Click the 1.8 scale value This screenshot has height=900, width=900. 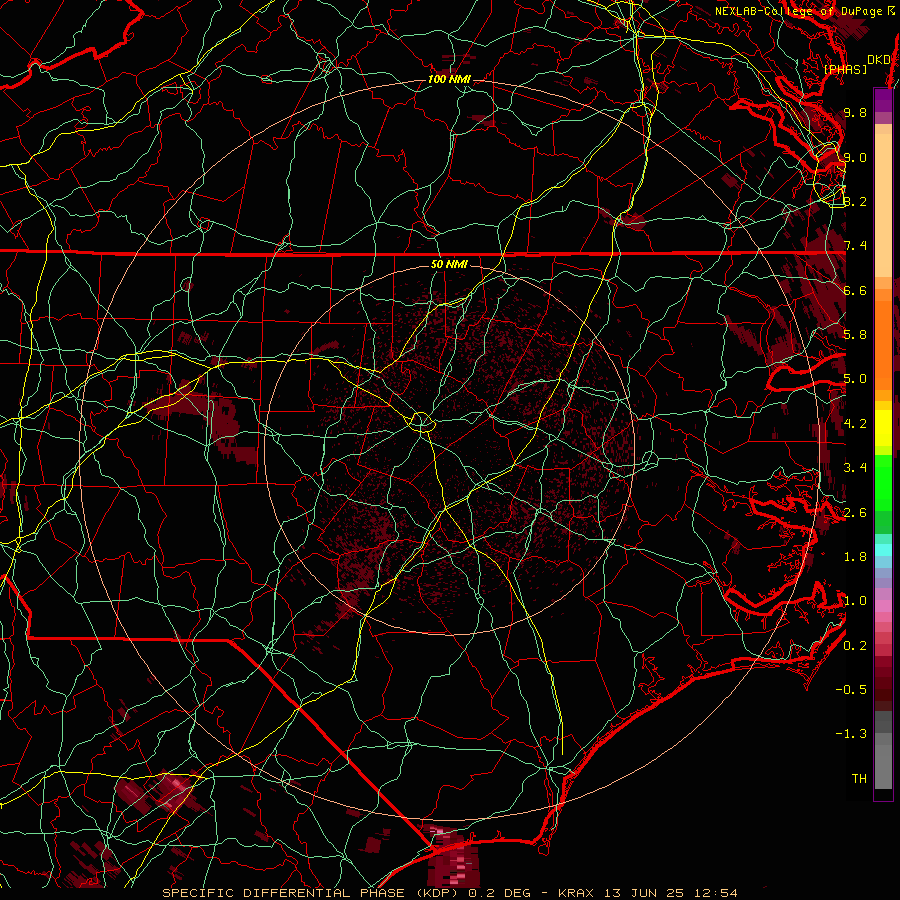click(855, 557)
